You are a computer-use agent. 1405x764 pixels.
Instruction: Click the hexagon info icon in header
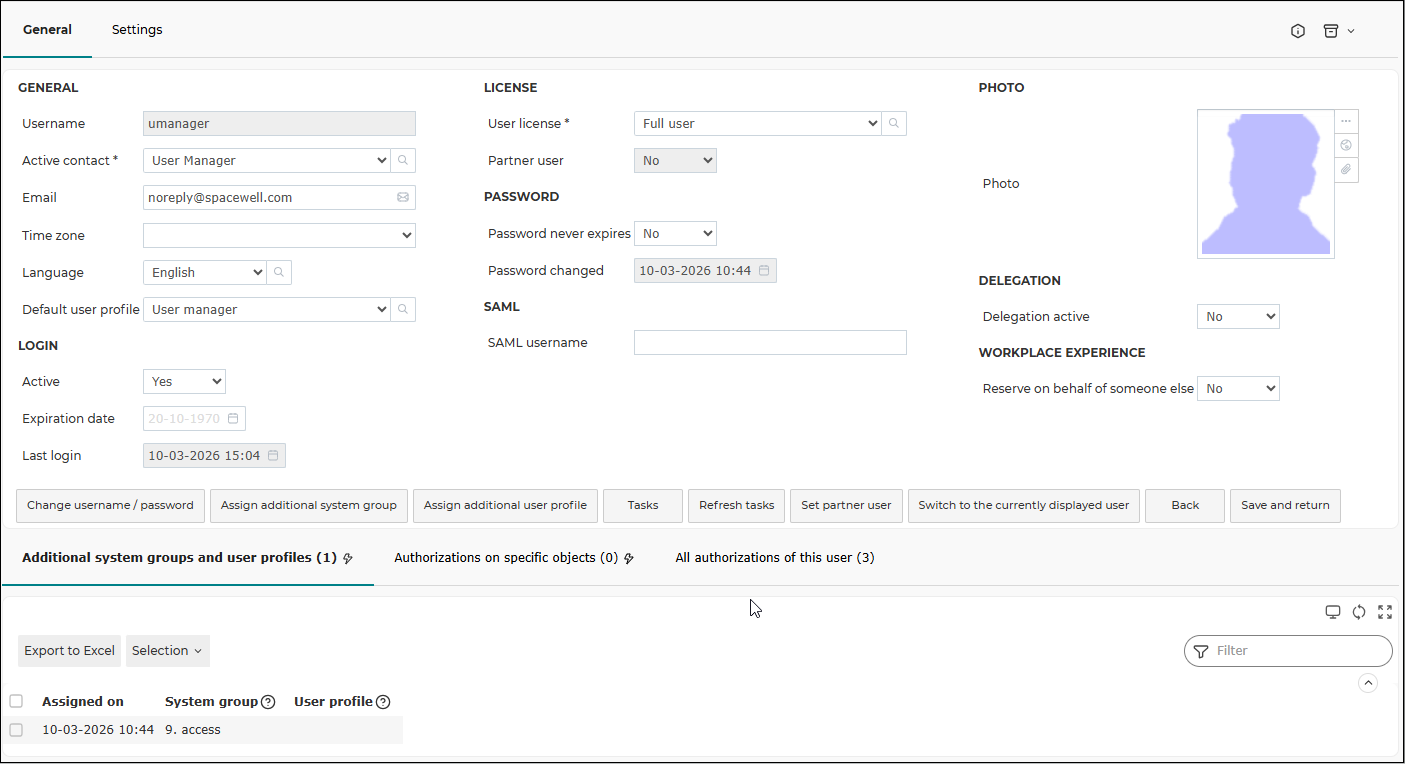(x=1298, y=31)
